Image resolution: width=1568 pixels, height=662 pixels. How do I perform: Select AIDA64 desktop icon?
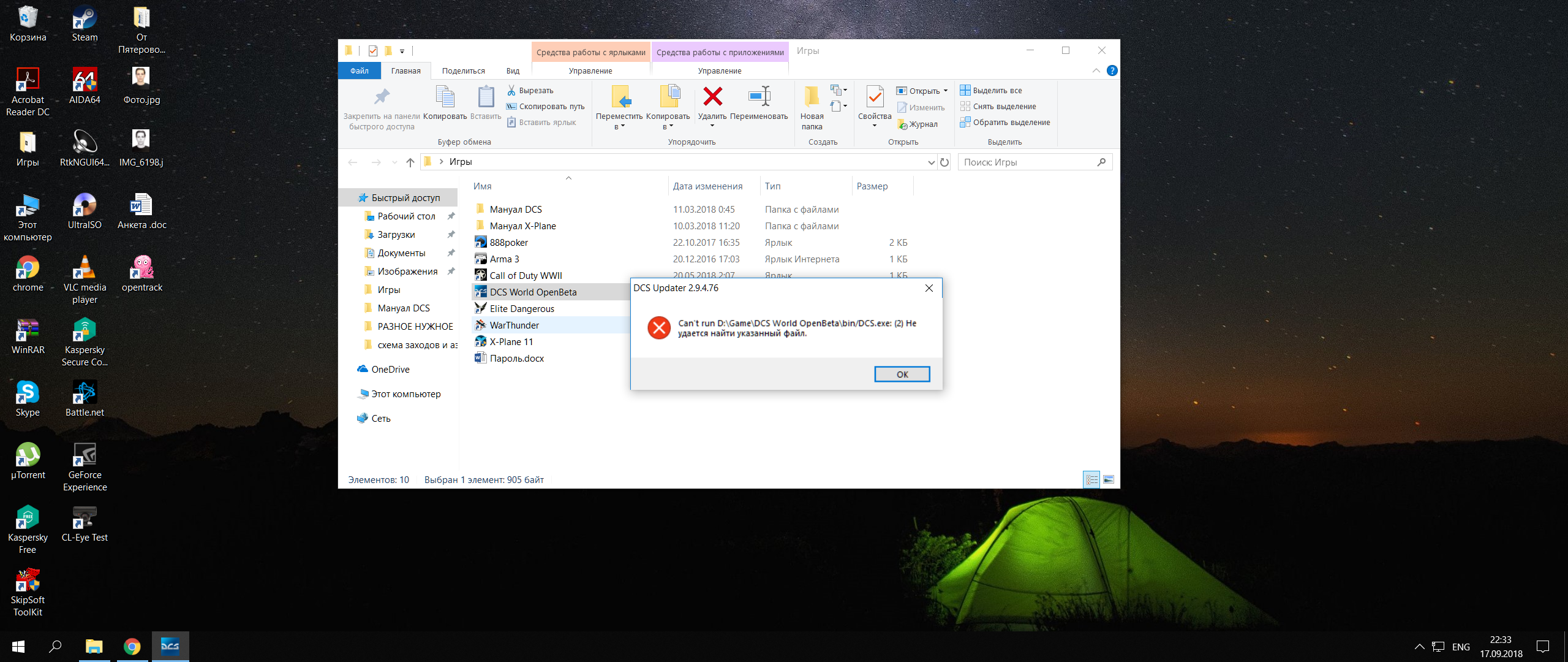(85, 87)
